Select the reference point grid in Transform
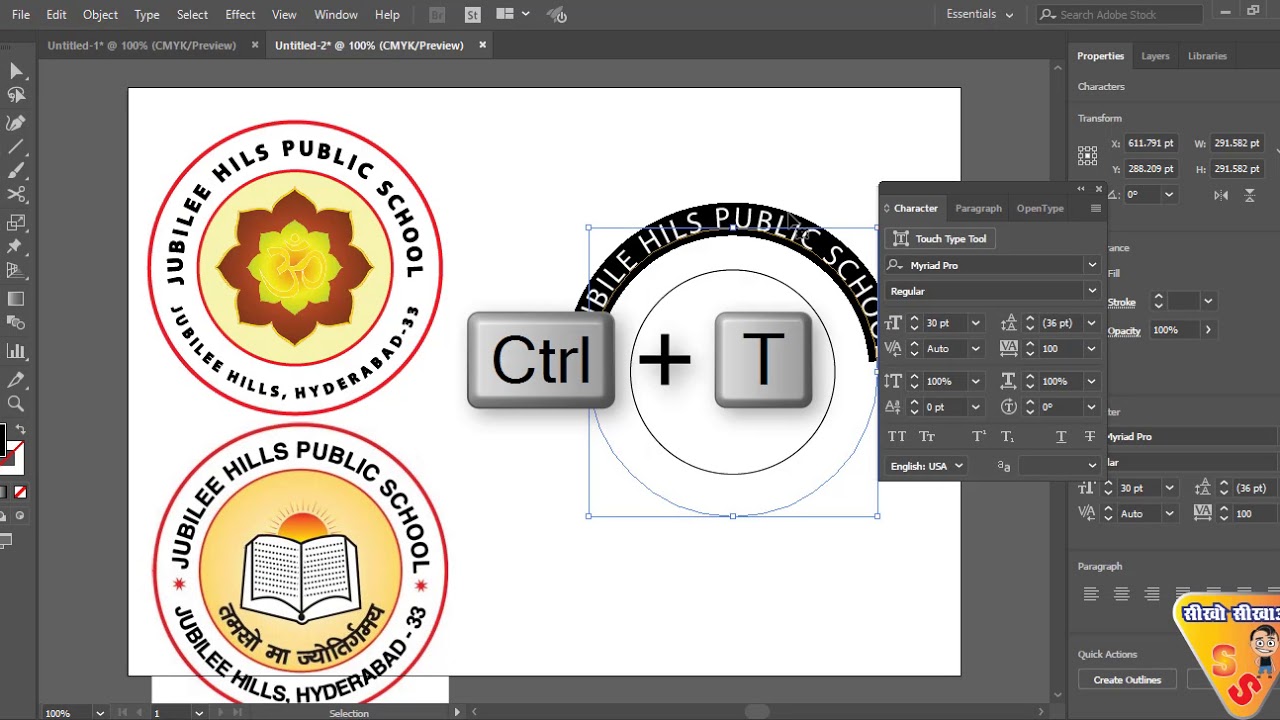Image resolution: width=1280 pixels, height=720 pixels. [x=1087, y=156]
